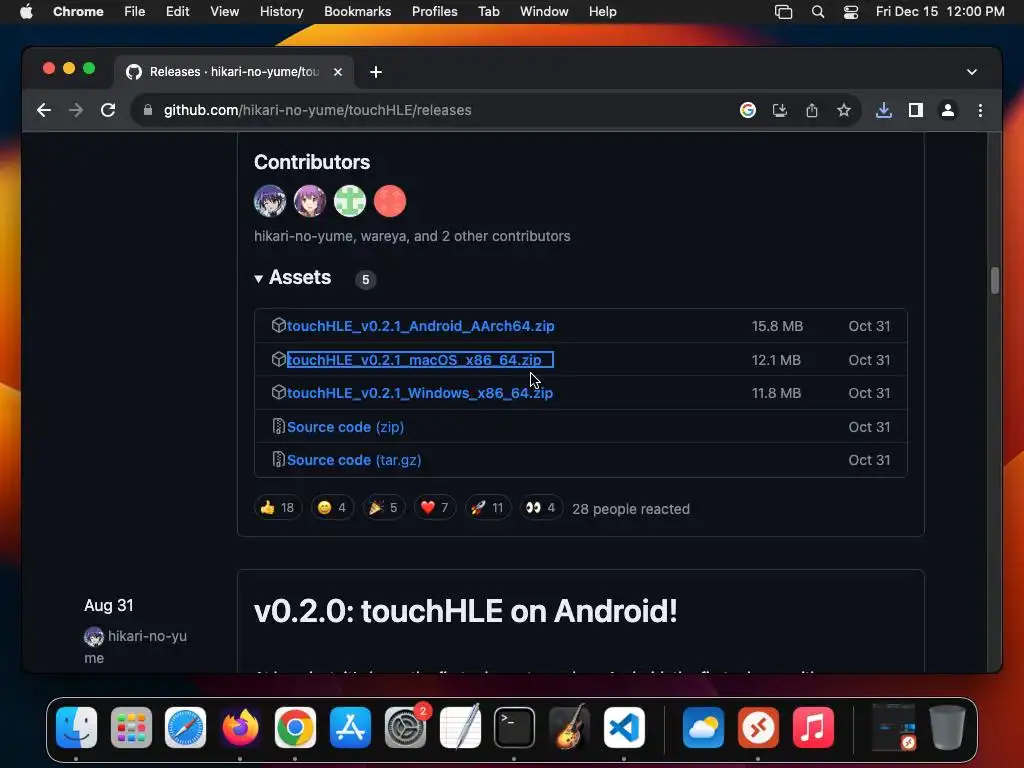Open Finder from the Dock
1024x768 pixels.
click(76, 727)
